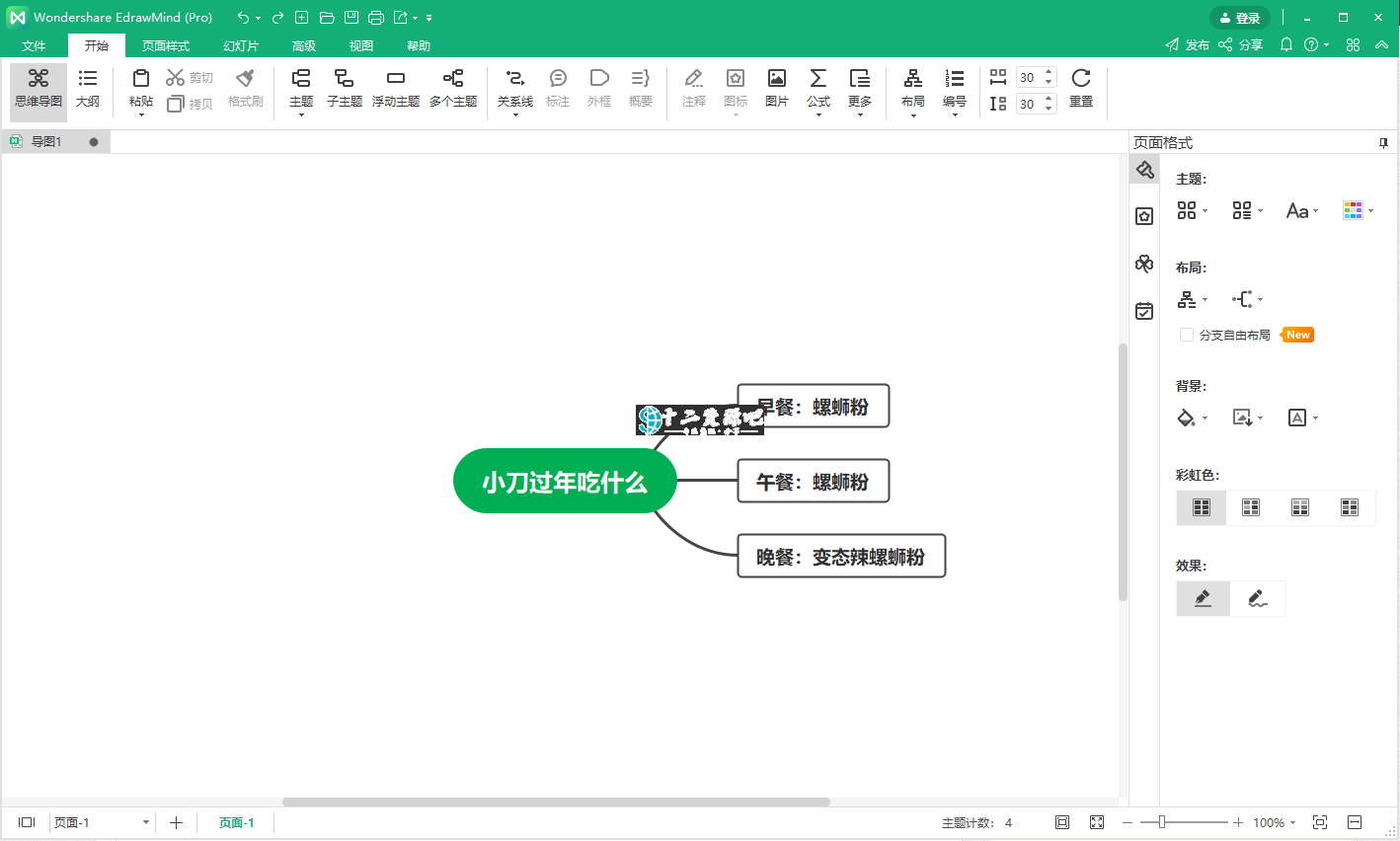Image resolution: width=1400 pixels, height=841 pixels.
Task: Insert a 概要 summary
Action: (x=641, y=89)
